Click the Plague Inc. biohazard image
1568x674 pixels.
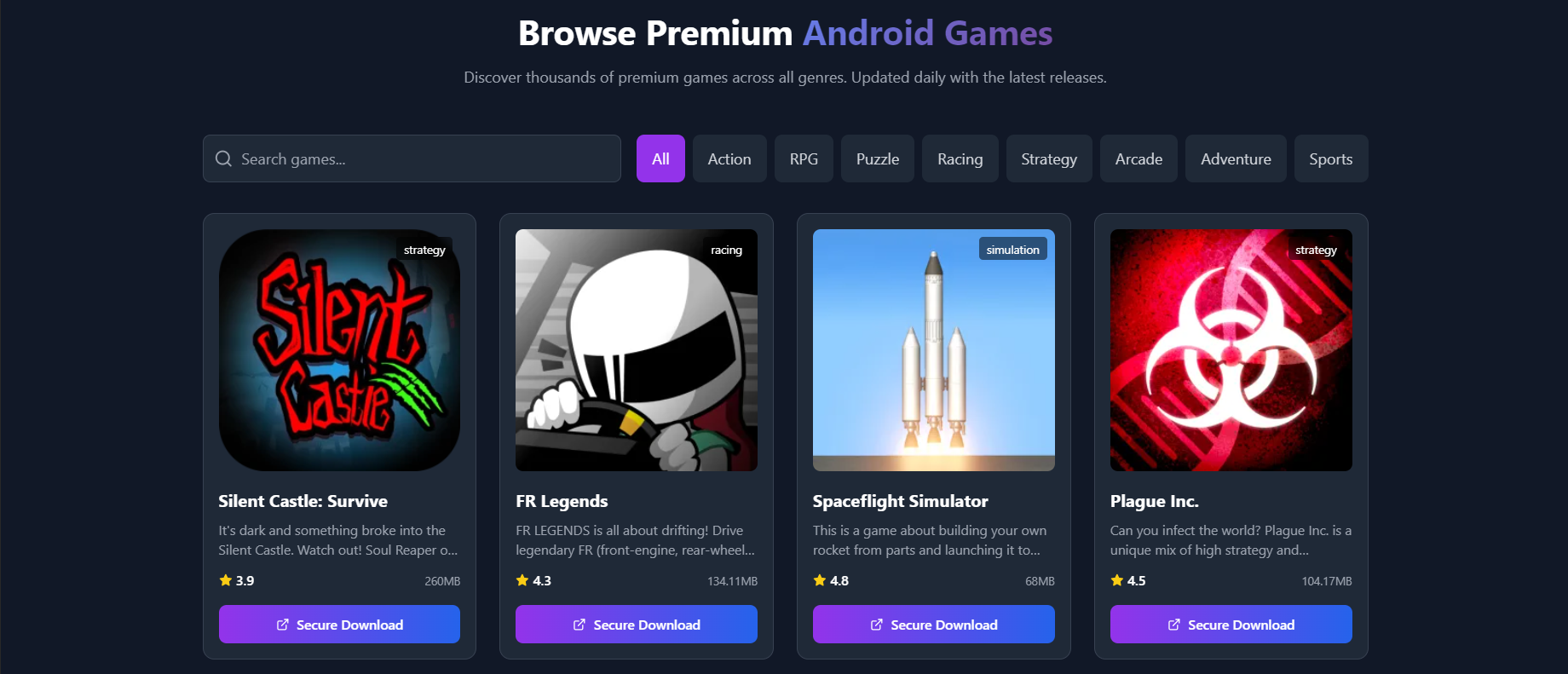click(1231, 350)
